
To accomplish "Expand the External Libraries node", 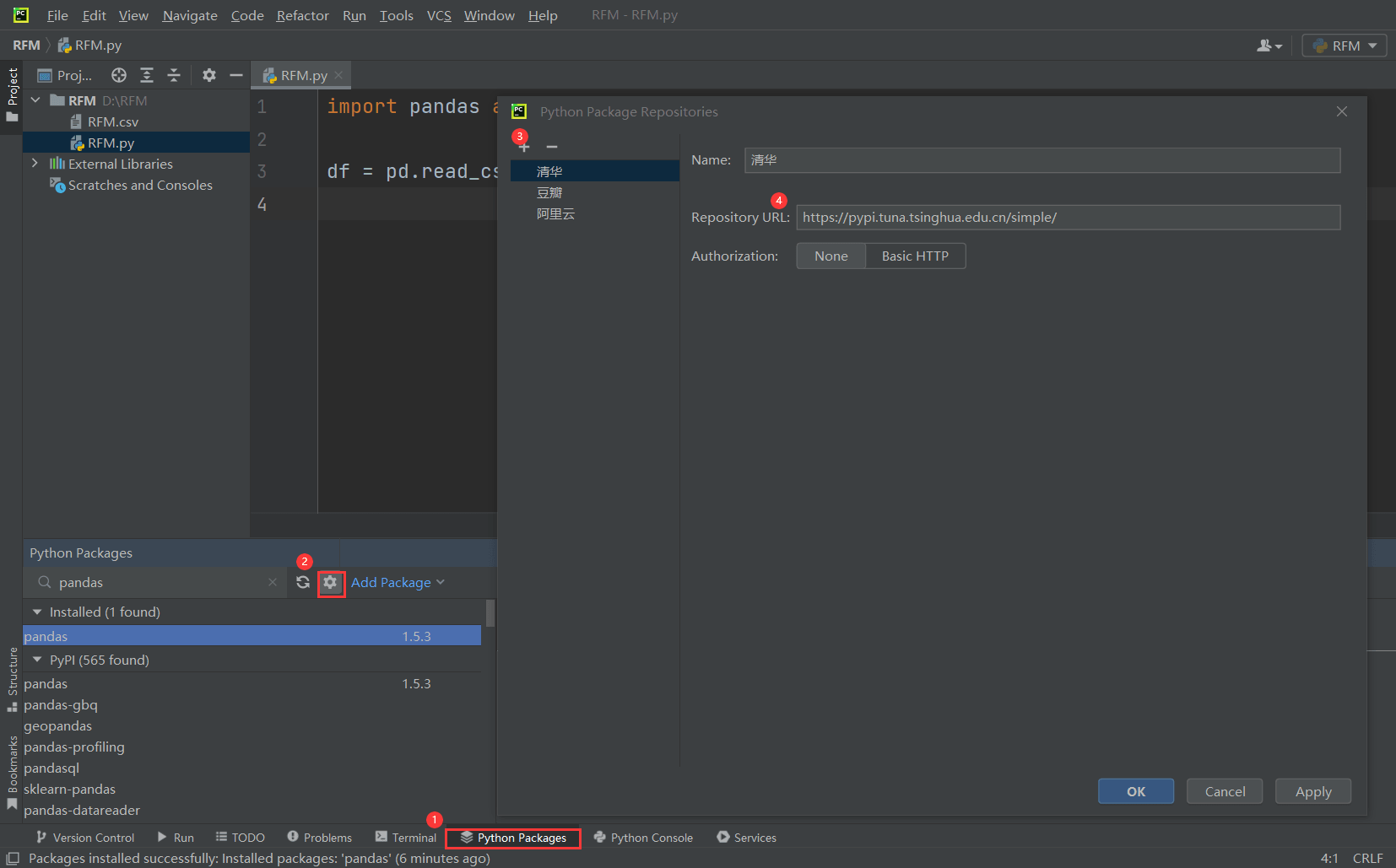I will 35,164.
